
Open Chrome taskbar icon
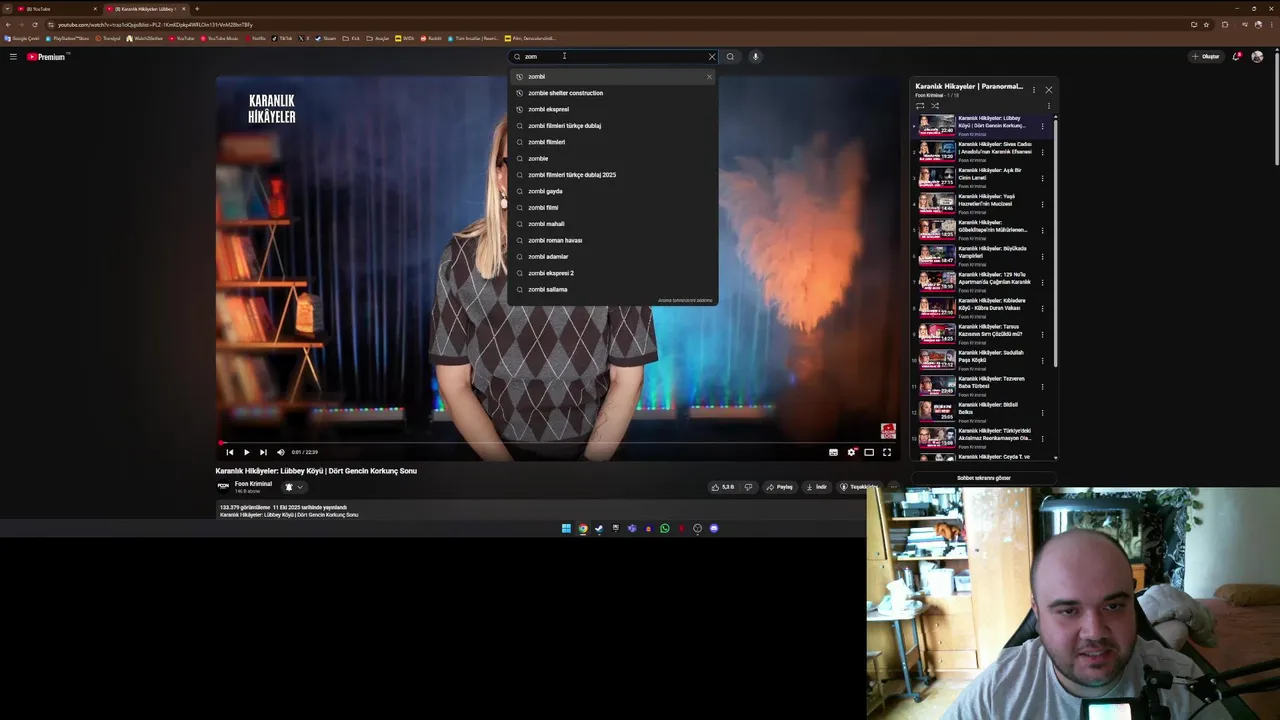(583, 528)
